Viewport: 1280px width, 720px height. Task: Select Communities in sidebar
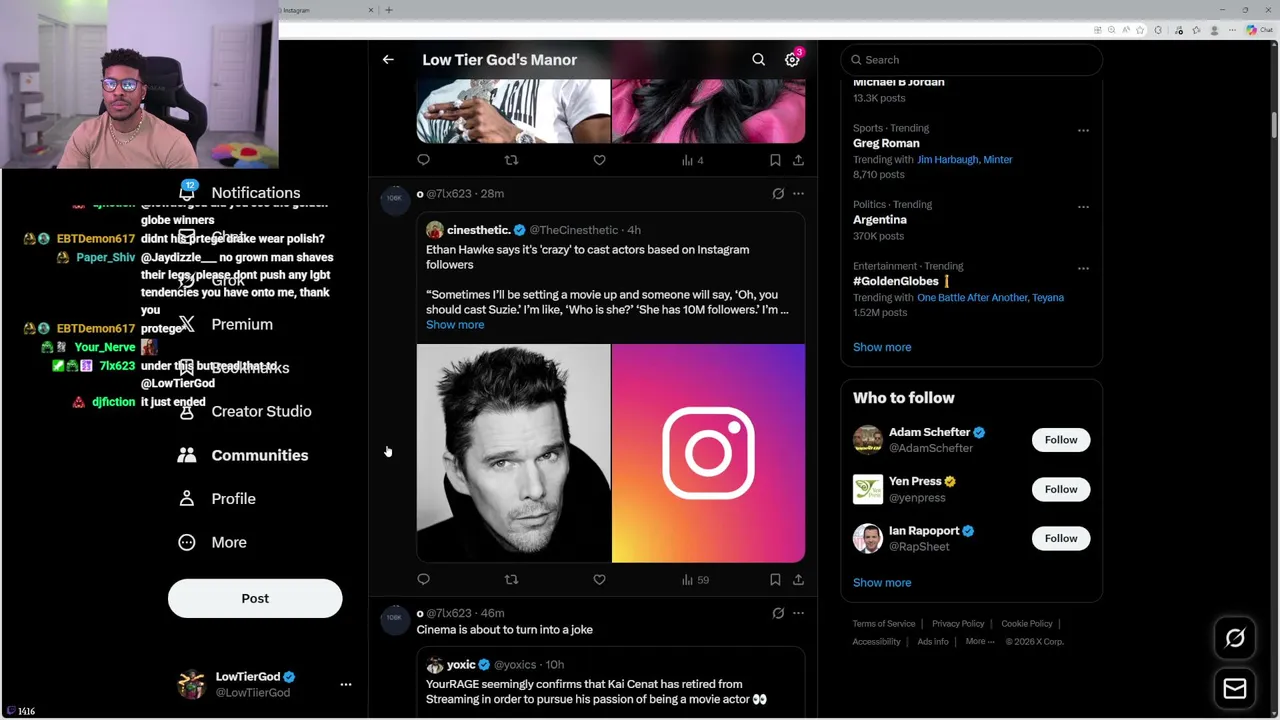coord(260,455)
